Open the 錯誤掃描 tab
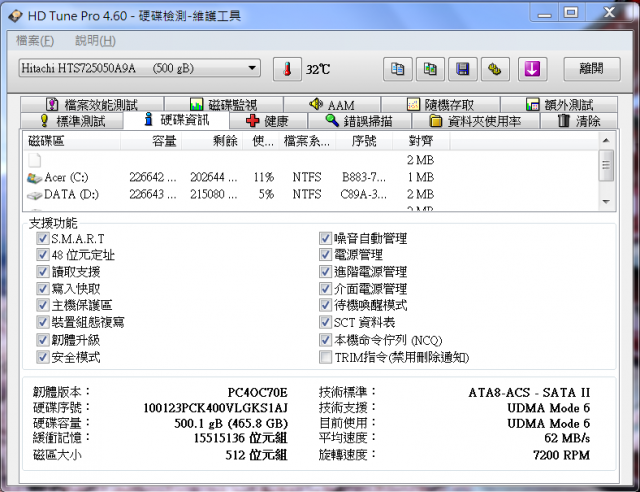The width and height of the screenshot is (640, 492). (359, 121)
